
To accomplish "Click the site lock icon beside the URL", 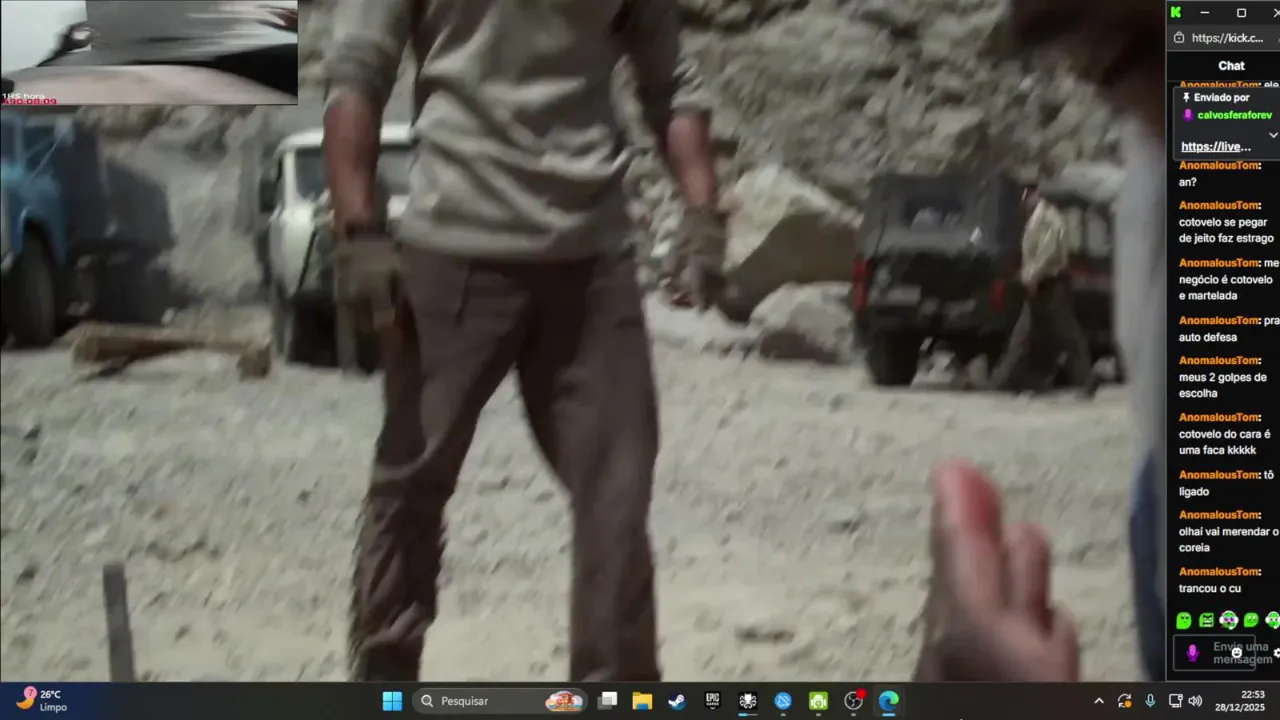I will (x=1178, y=38).
